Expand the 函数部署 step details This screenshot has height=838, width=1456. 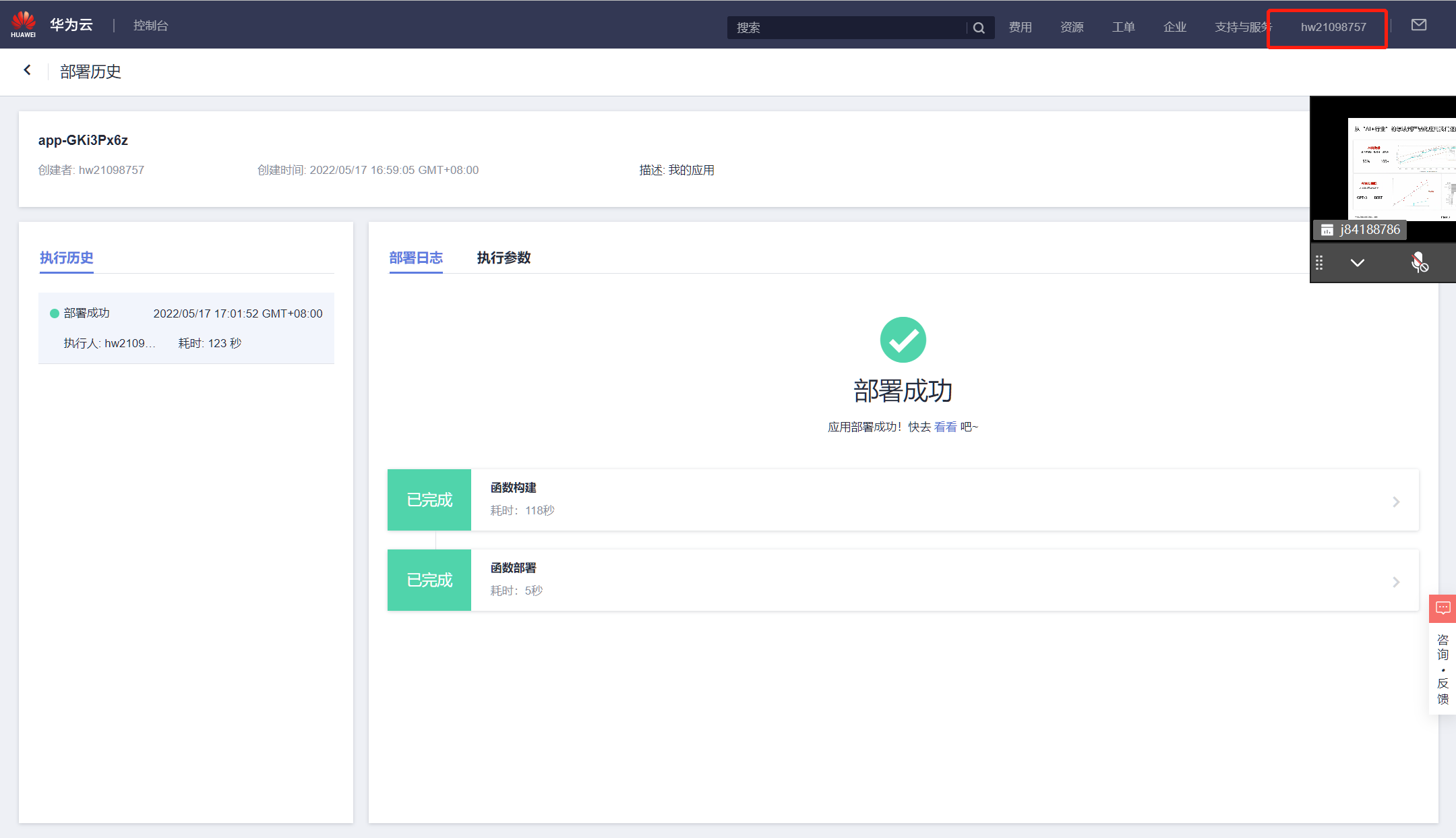(x=1395, y=582)
